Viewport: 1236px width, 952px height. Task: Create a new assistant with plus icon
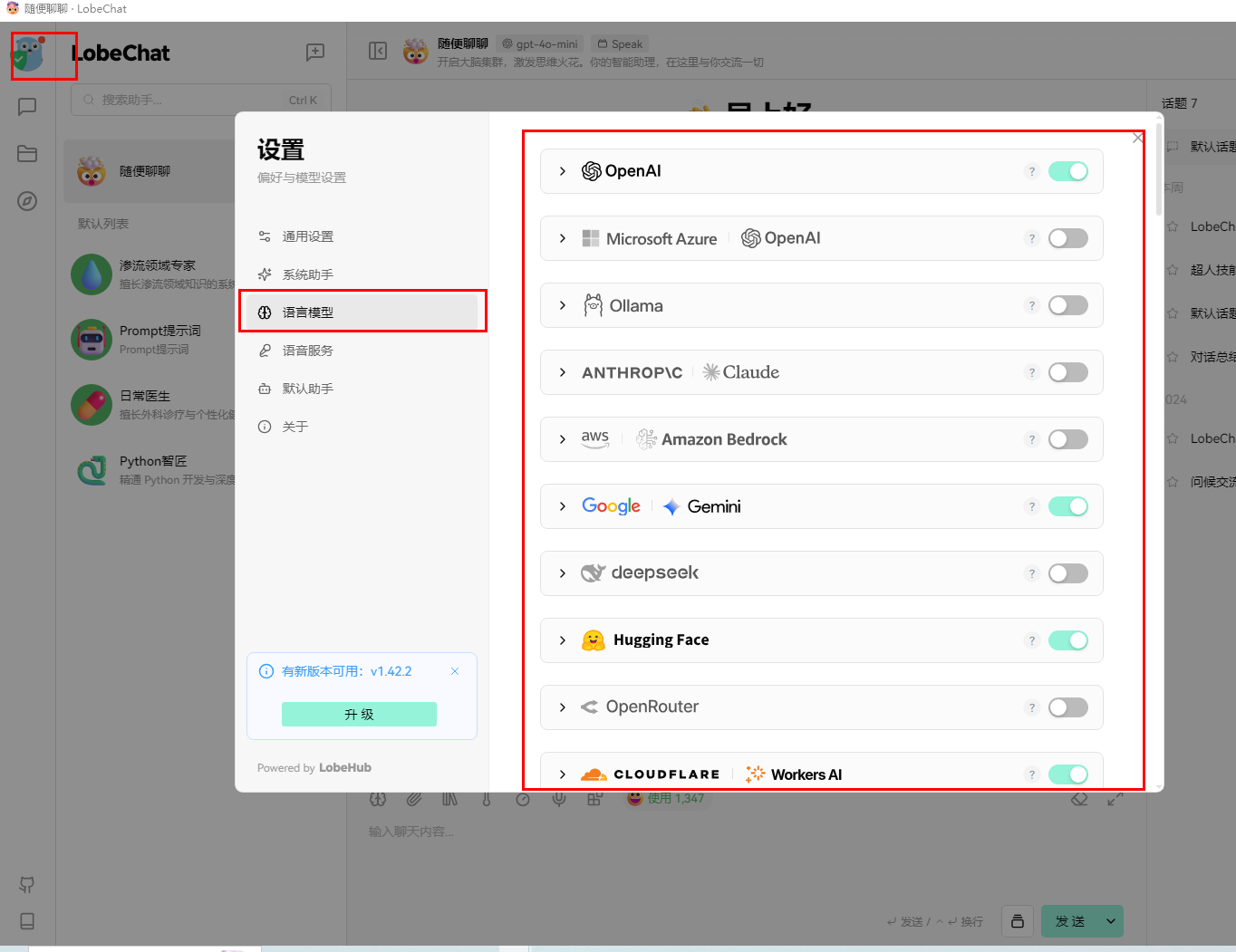tap(315, 53)
